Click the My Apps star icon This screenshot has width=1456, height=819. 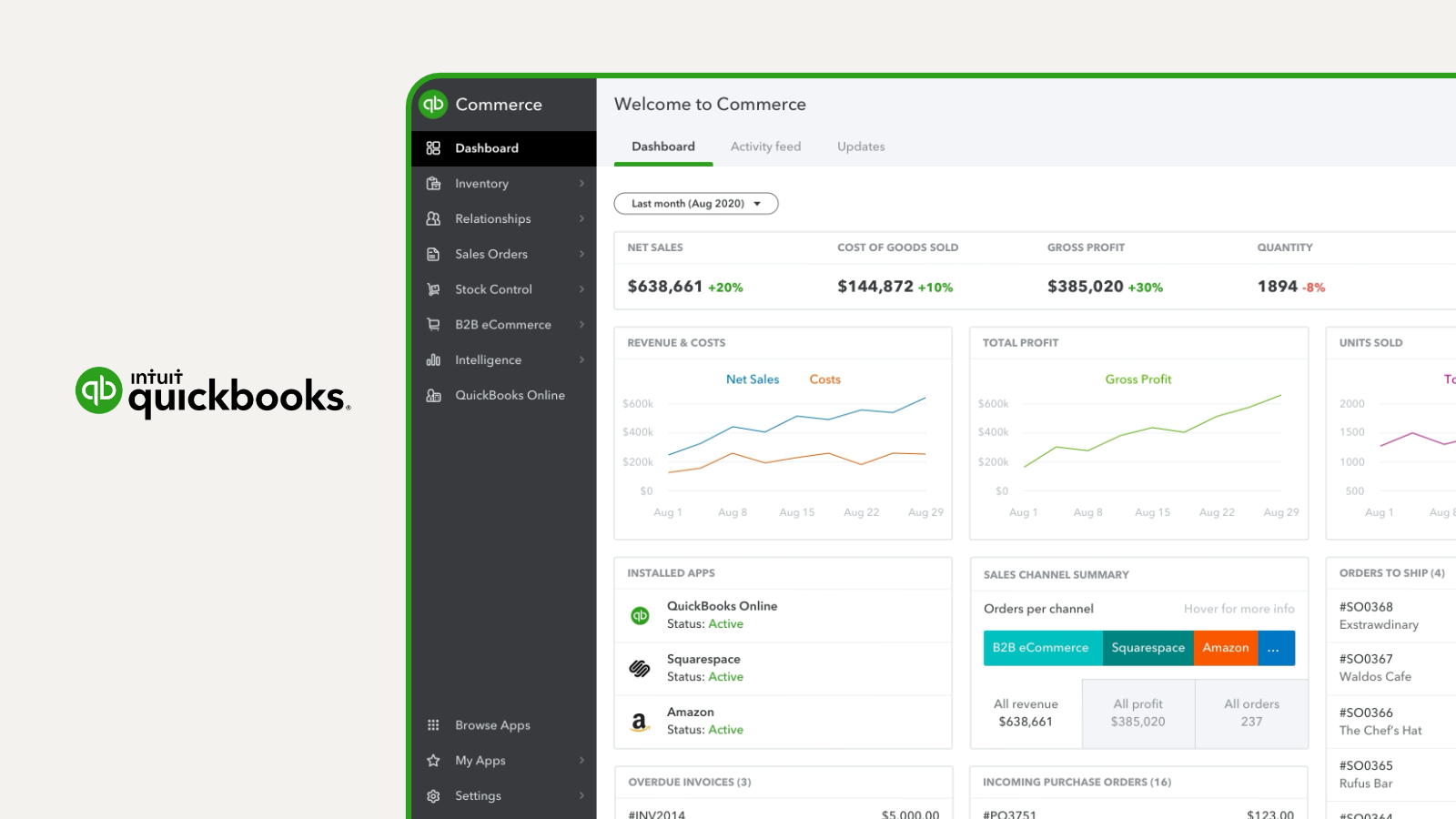click(433, 761)
